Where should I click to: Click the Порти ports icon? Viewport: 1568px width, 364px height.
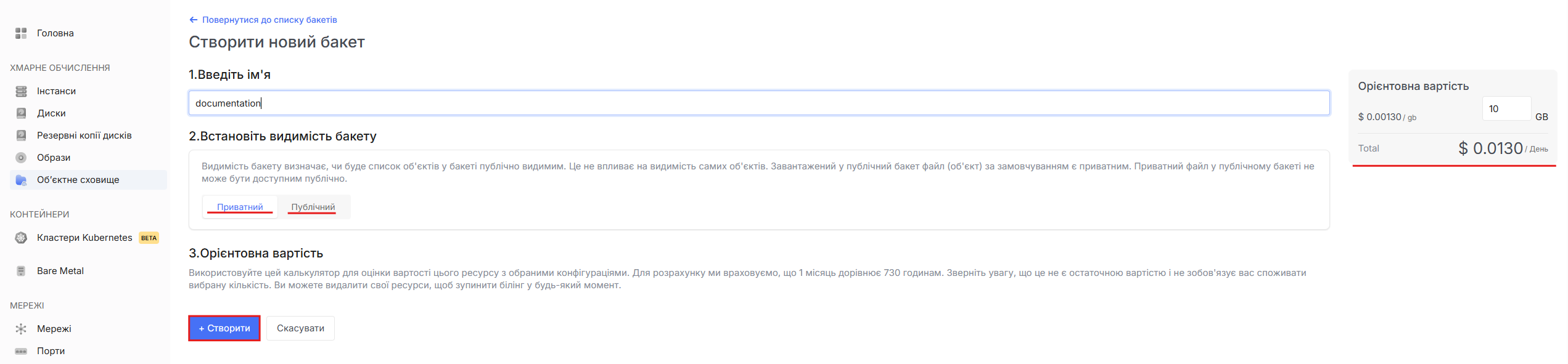coord(21,351)
